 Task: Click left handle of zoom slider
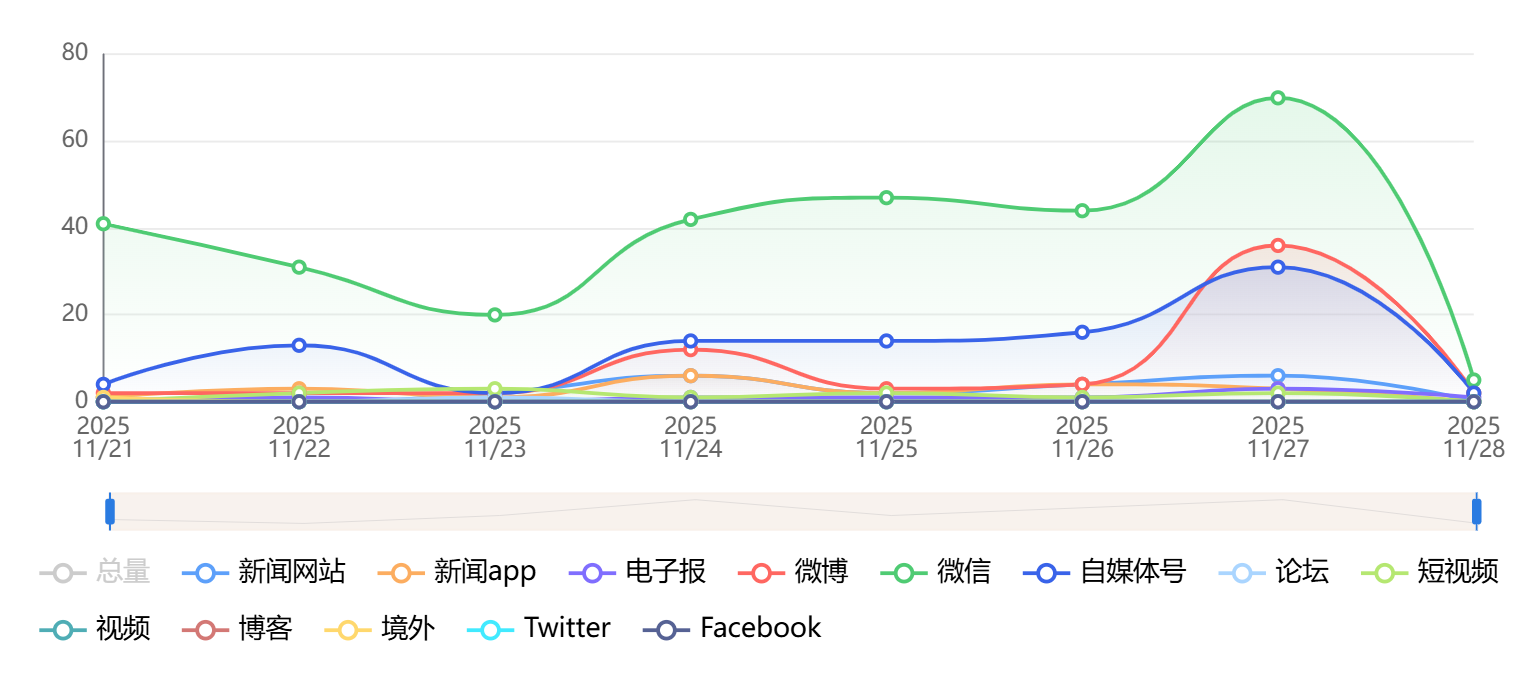click(x=110, y=511)
